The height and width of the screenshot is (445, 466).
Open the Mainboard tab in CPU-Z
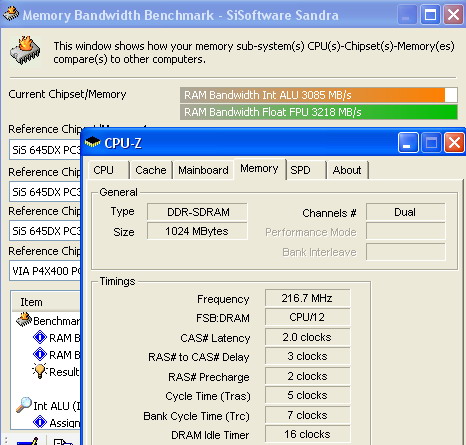pyautogui.click(x=203, y=170)
